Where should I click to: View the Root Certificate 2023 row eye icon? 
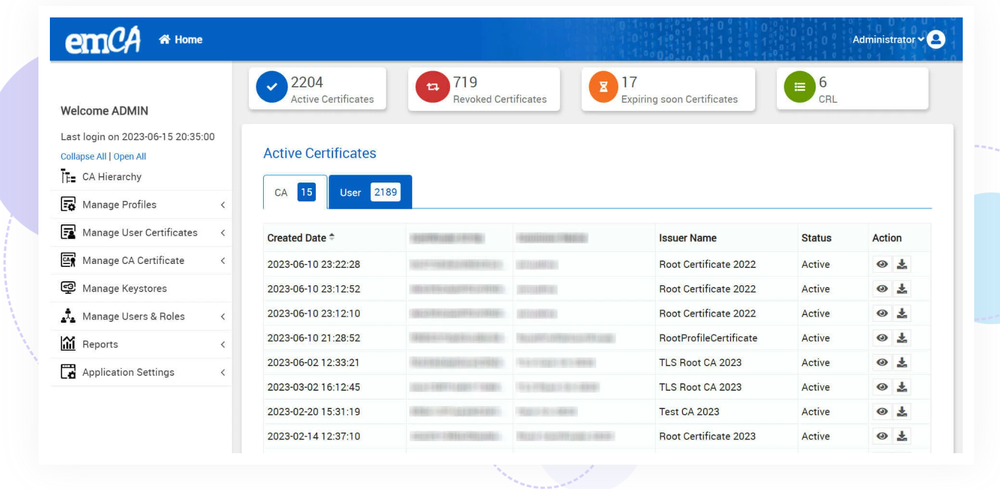coord(882,436)
